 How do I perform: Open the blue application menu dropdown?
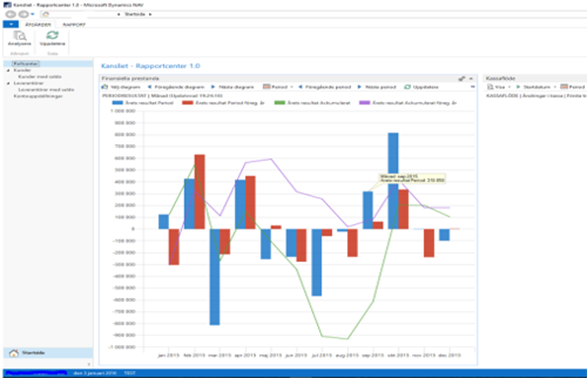[11, 24]
